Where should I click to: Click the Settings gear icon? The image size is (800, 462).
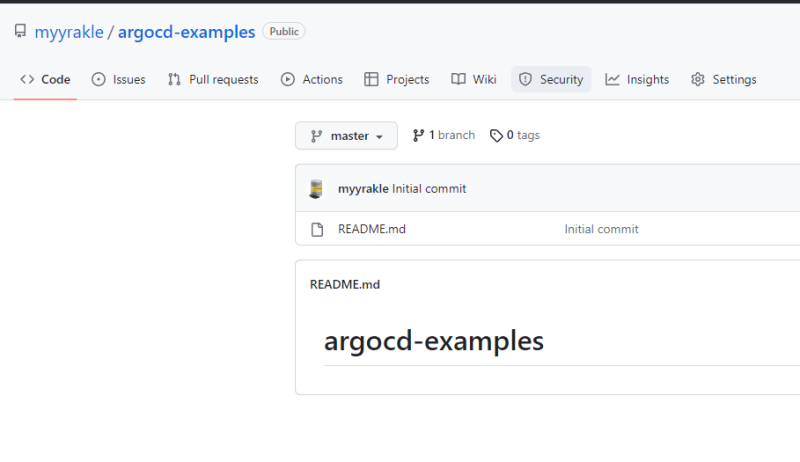click(x=698, y=80)
